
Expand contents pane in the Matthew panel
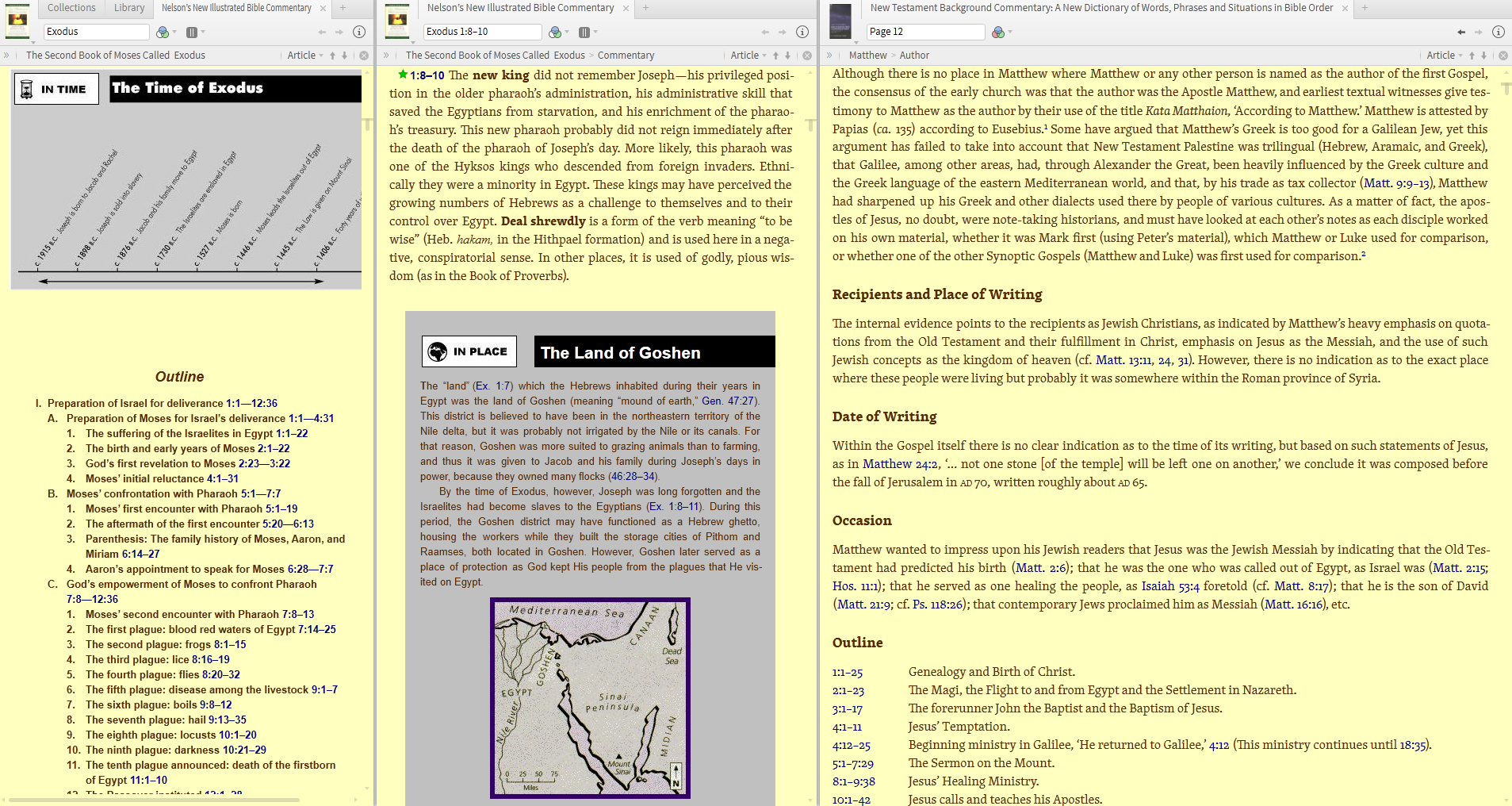tap(829, 56)
